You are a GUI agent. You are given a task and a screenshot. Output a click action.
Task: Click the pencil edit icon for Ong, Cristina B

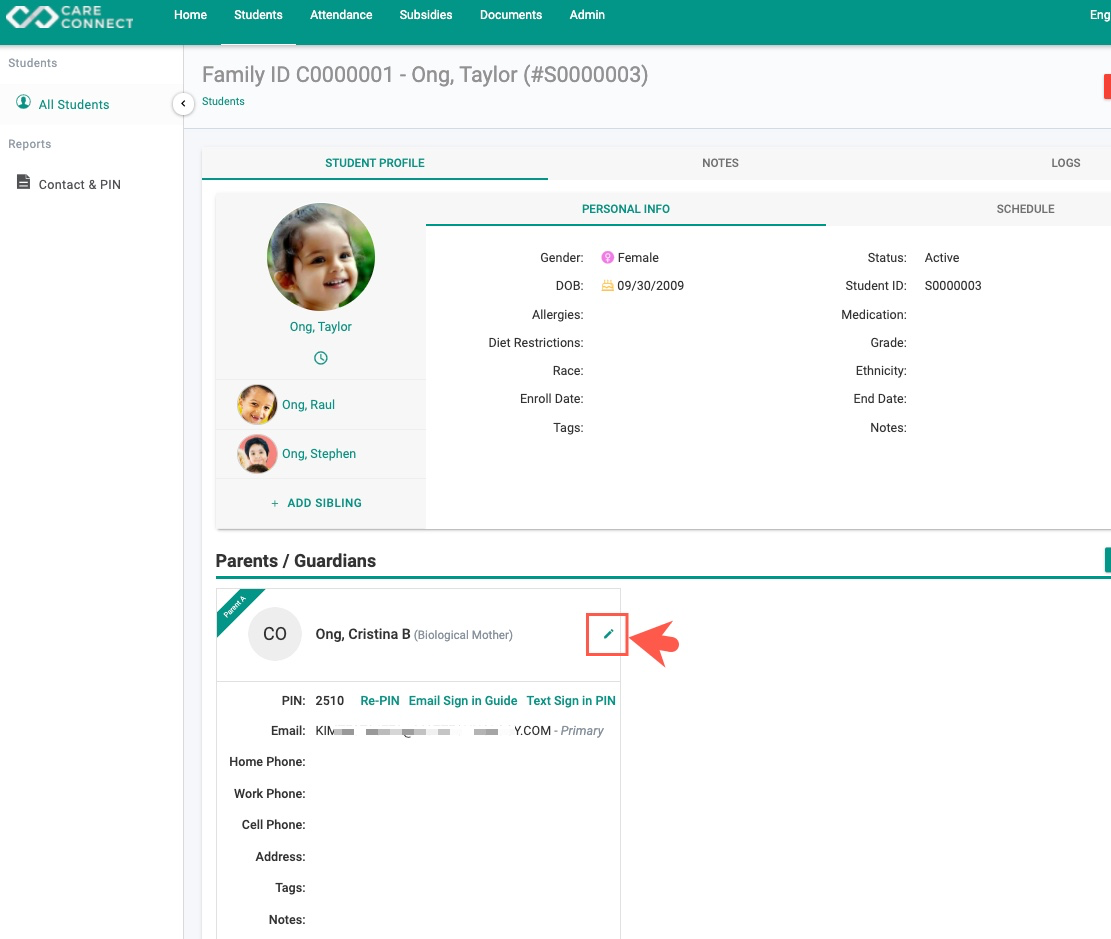(x=607, y=634)
